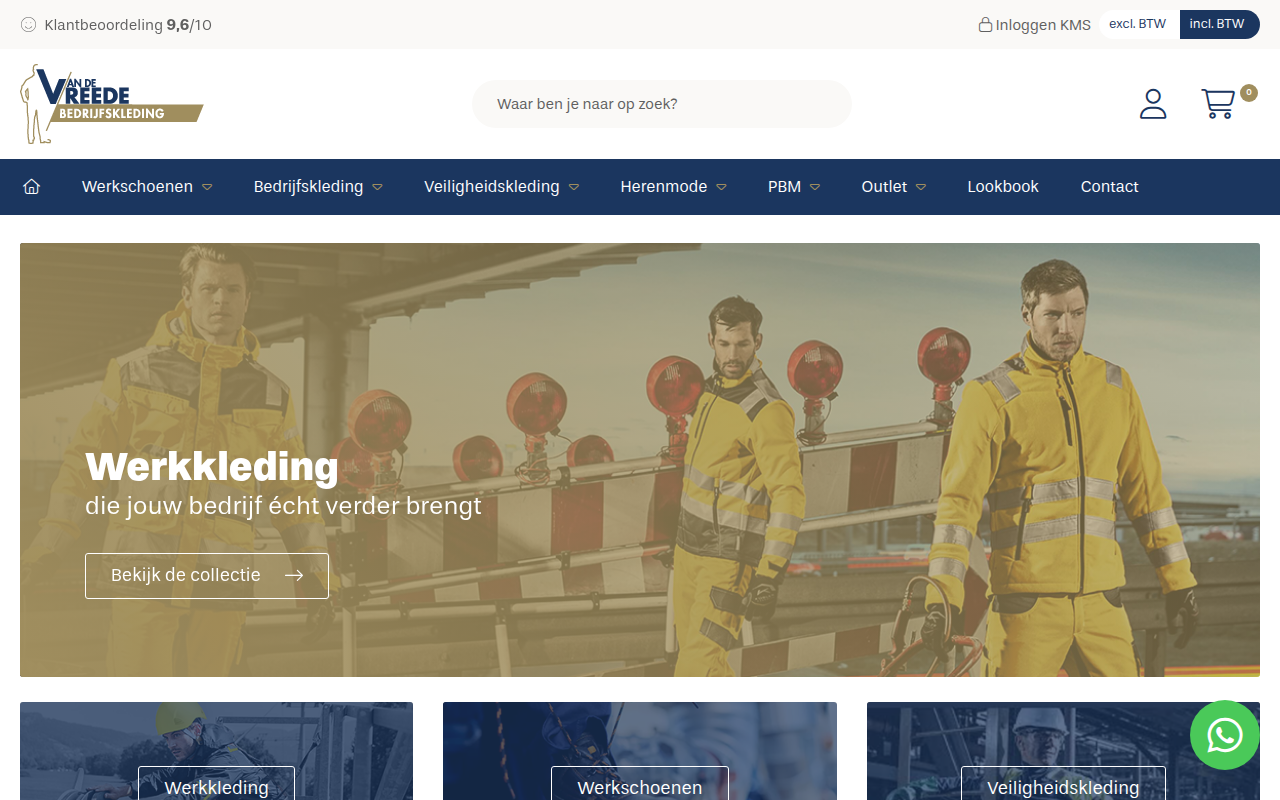Open the Herenmode menu item

coord(664,187)
